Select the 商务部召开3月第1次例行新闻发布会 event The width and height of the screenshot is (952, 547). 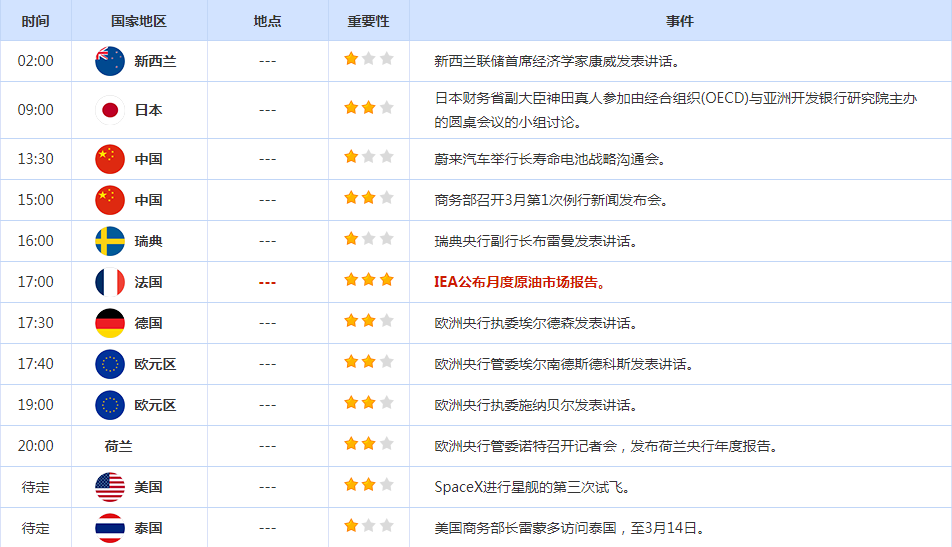coord(551,200)
